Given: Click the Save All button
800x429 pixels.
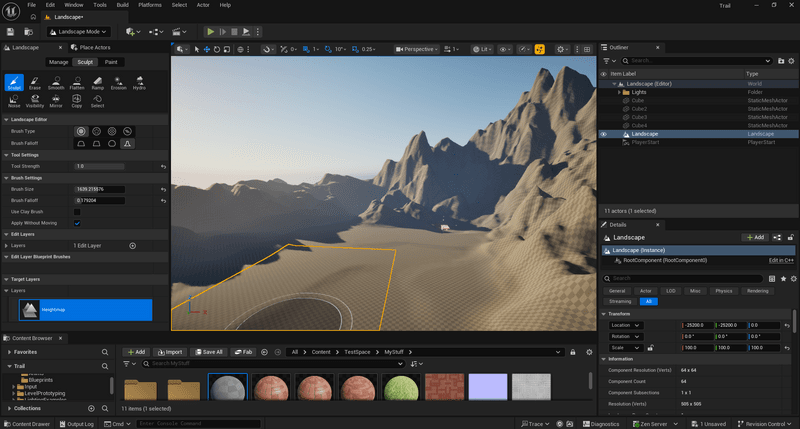Looking at the screenshot, I should [x=209, y=352].
